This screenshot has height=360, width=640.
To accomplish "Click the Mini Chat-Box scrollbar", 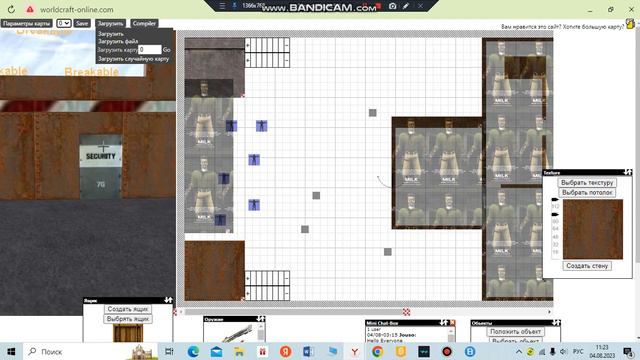I will (451, 334).
